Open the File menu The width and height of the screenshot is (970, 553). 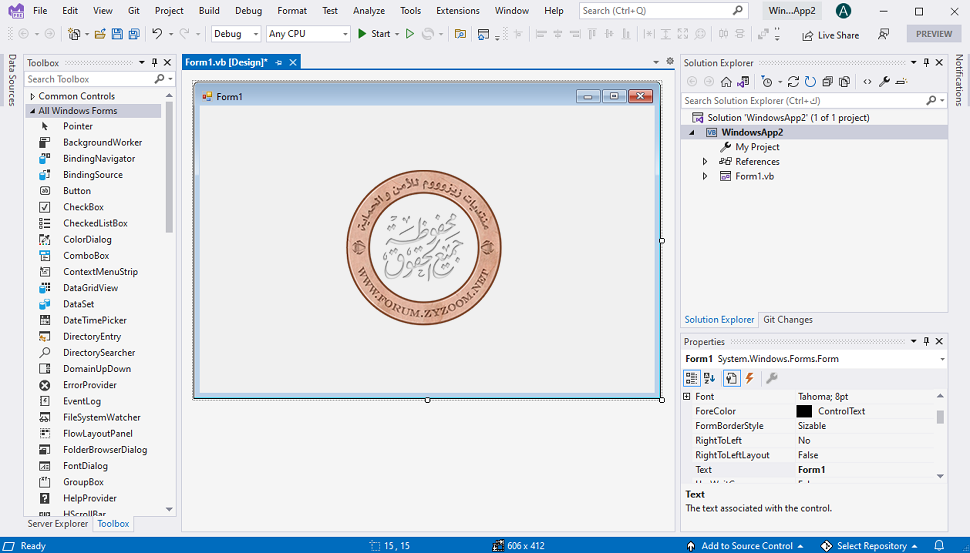(x=40, y=11)
